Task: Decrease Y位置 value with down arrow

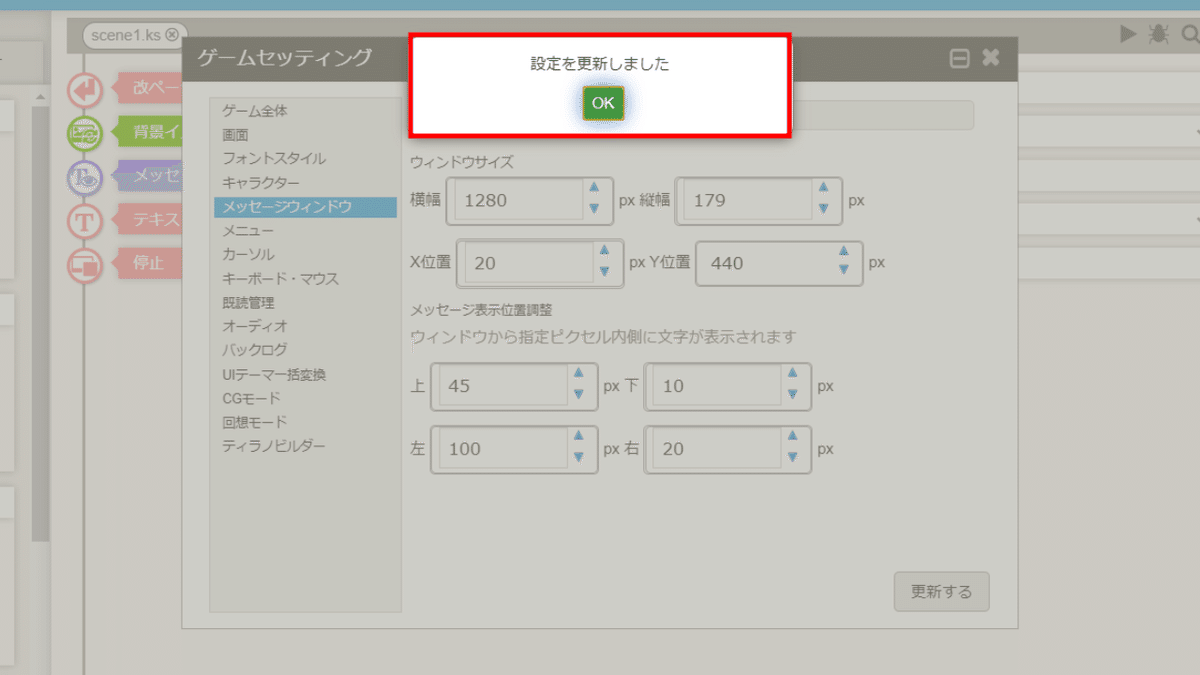Action: click(844, 269)
